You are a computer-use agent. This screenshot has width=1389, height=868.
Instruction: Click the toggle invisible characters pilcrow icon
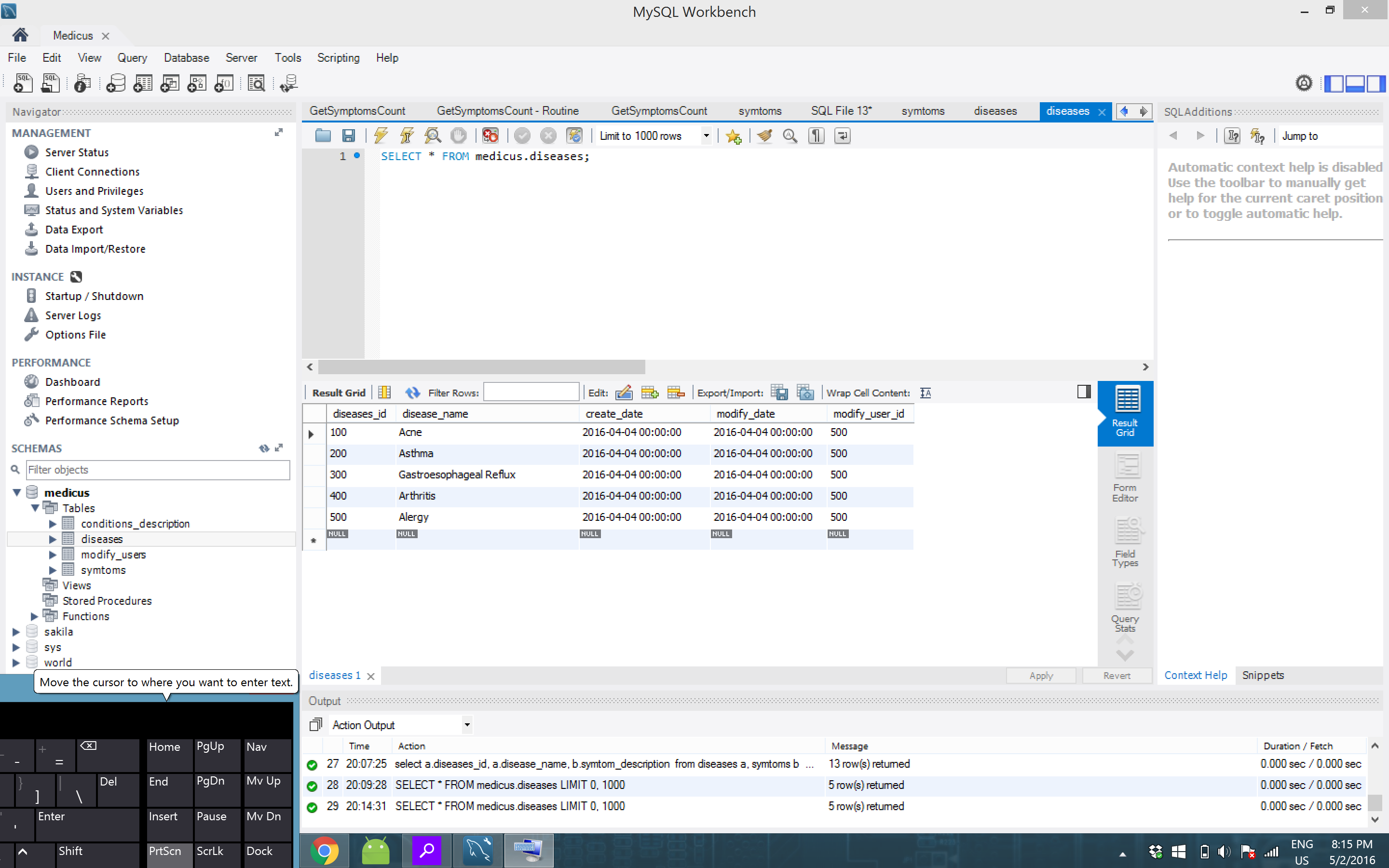pos(816,136)
